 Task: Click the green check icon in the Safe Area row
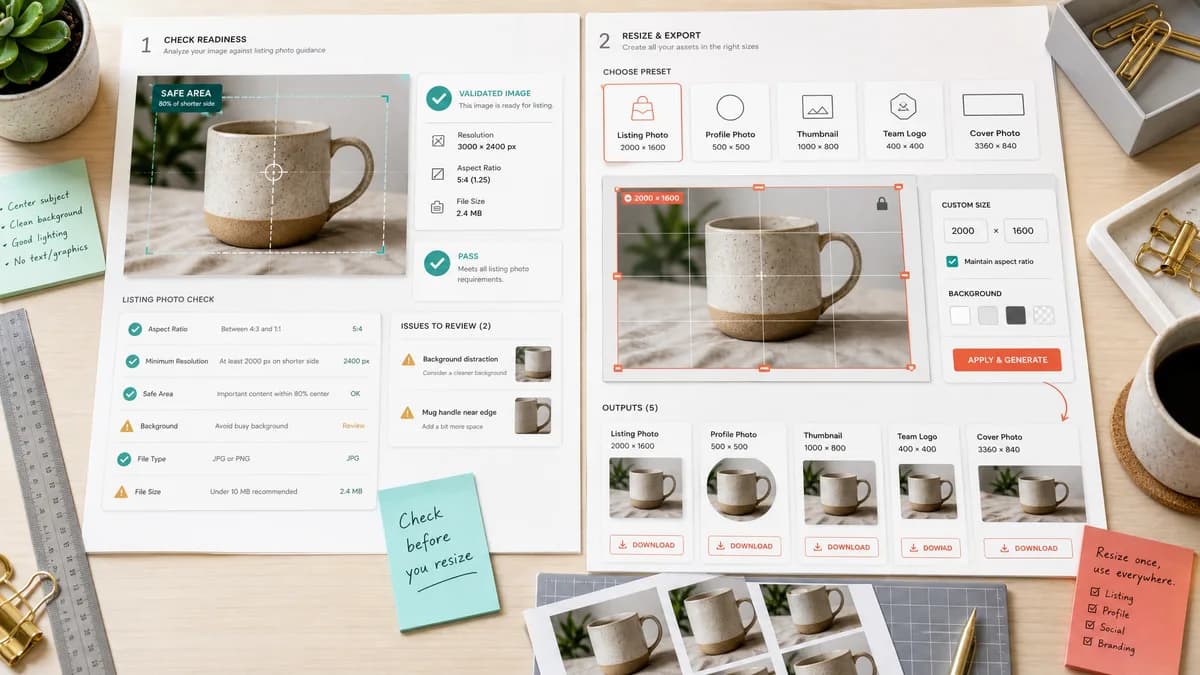tap(130, 394)
